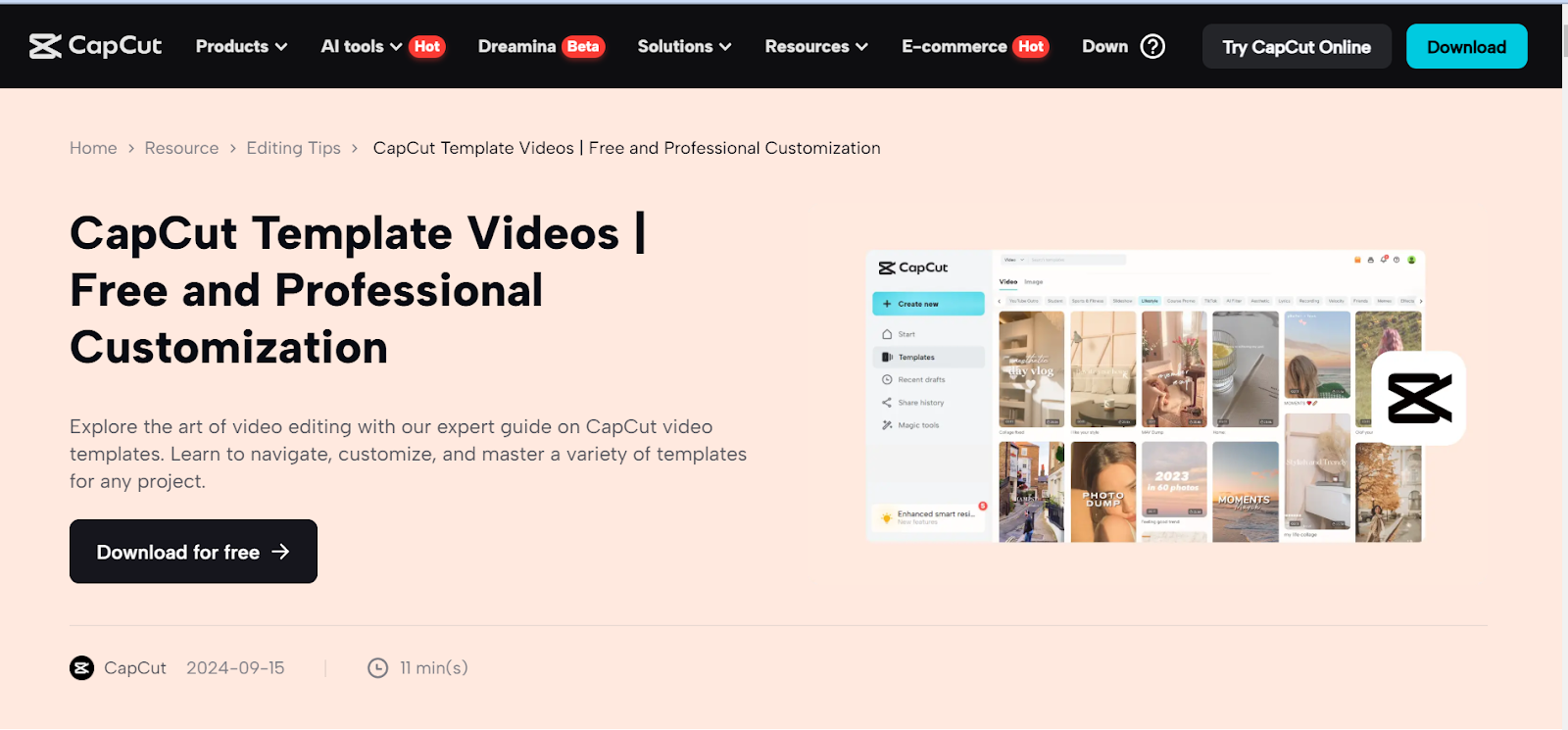This screenshot has height=730, width=1568.
Task: Click the Down menu item
Action: click(x=1104, y=46)
